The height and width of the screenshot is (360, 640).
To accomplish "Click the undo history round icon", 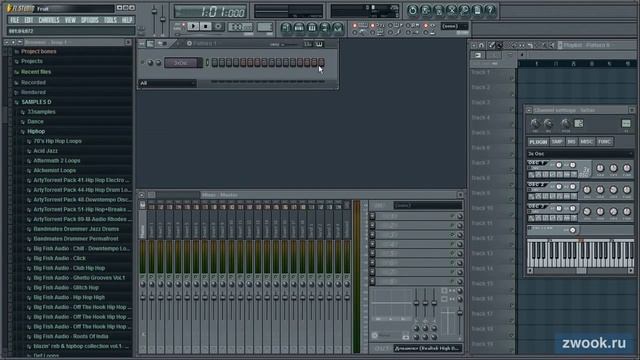I will pyautogui.click(x=412, y=10).
